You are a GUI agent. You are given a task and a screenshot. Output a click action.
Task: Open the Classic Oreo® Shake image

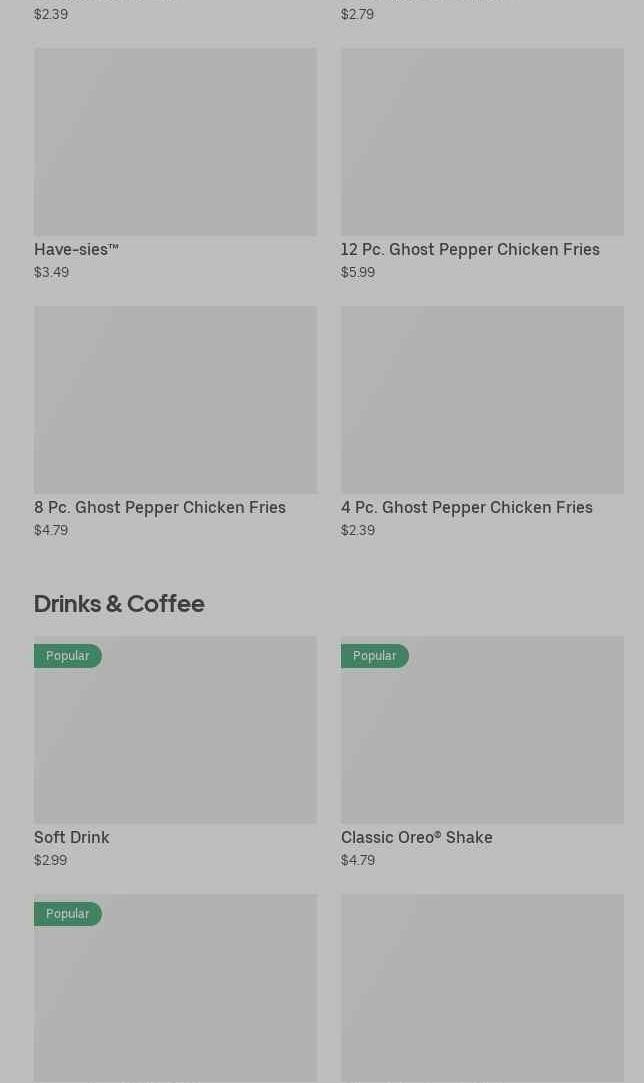[x=482, y=740]
